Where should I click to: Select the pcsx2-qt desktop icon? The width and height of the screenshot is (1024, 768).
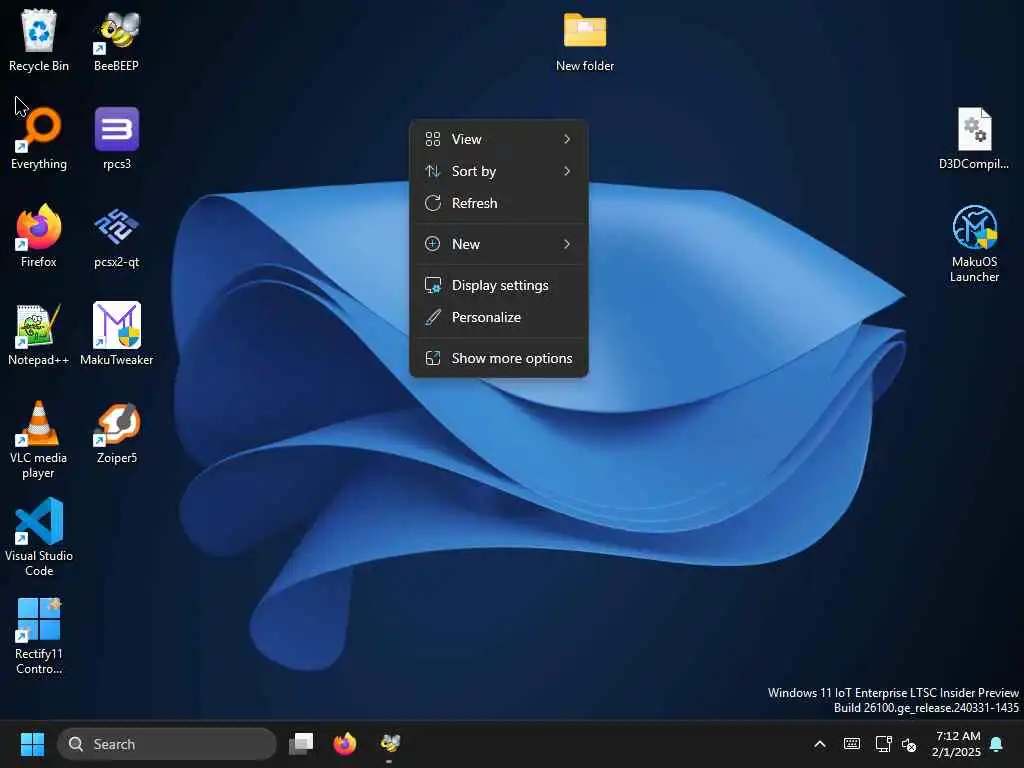click(117, 236)
